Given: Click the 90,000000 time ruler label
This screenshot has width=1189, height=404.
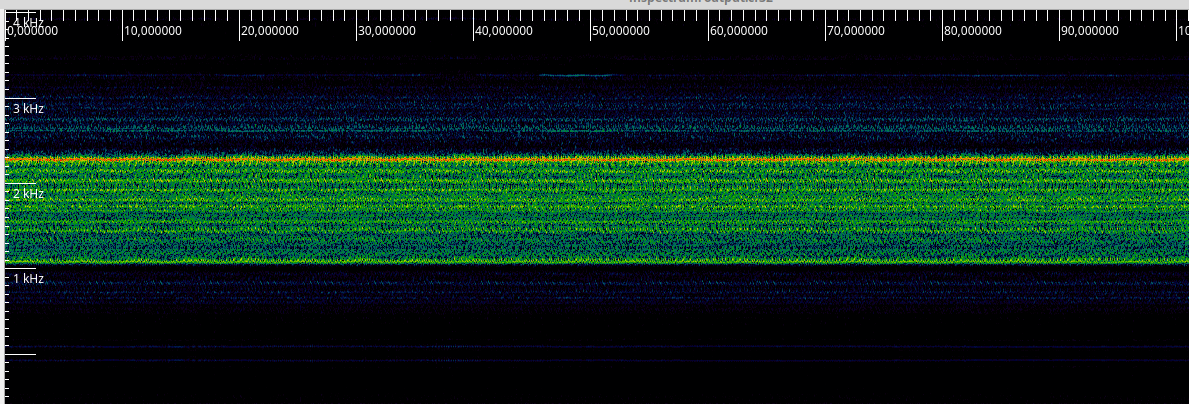Looking at the screenshot, I should pos(1090,31).
